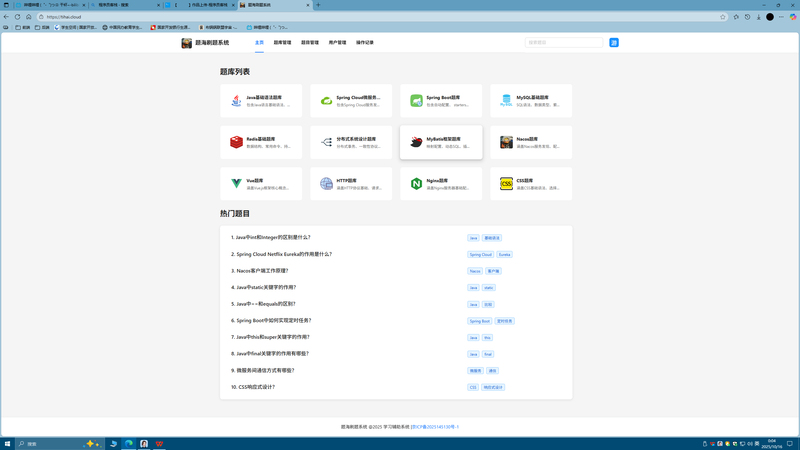Click the static tag on question 4
800x450 pixels.
point(488,288)
